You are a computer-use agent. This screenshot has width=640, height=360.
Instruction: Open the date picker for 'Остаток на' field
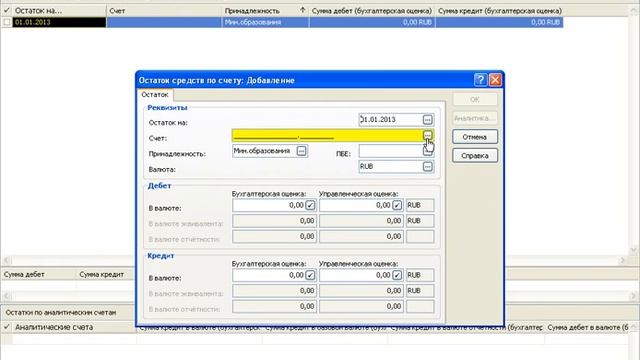tap(427, 120)
